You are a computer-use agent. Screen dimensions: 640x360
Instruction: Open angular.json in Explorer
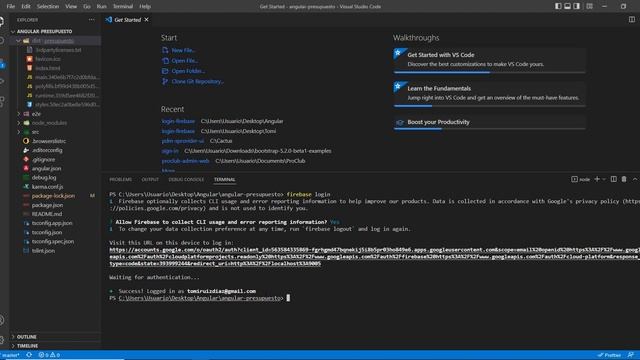coord(47,169)
